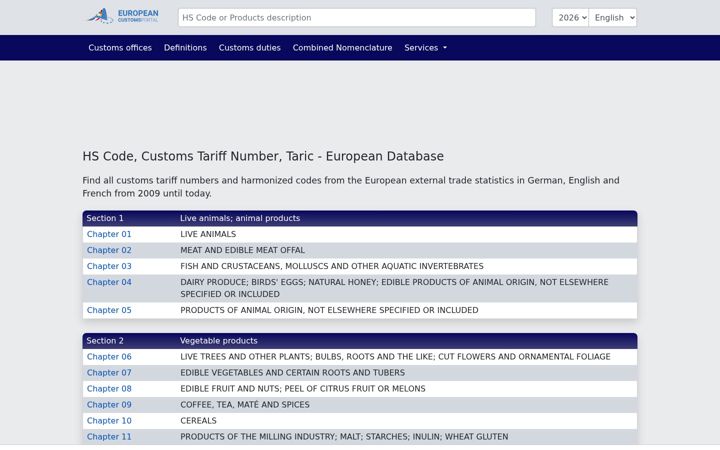Open Chapter 06 link
This screenshot has height=450, width=720.
point(109,357)
